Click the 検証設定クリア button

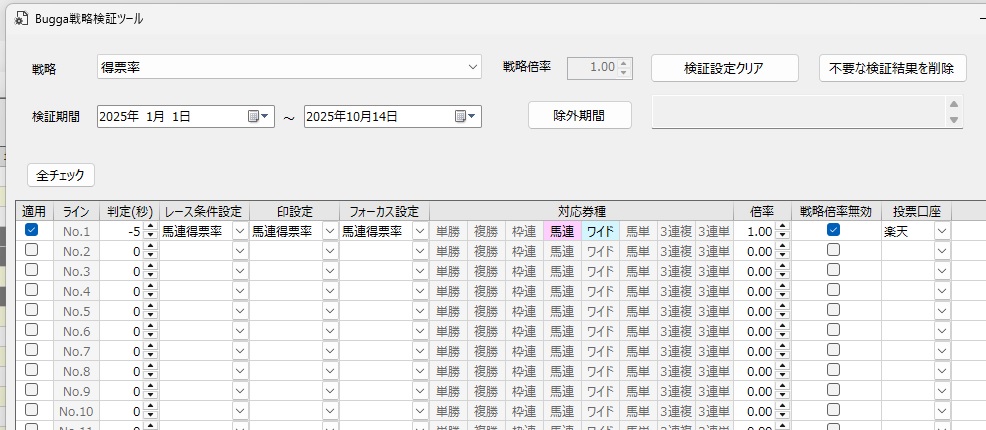pyautogui.click(x=724, y=68)
